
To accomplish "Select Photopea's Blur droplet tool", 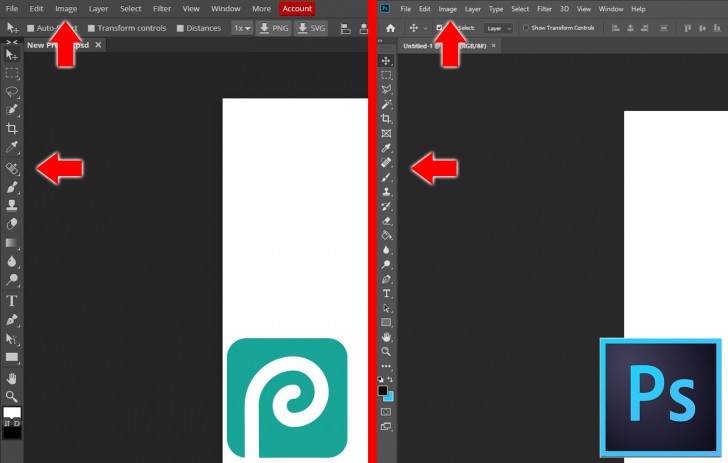I will click(x=12, y=261).
